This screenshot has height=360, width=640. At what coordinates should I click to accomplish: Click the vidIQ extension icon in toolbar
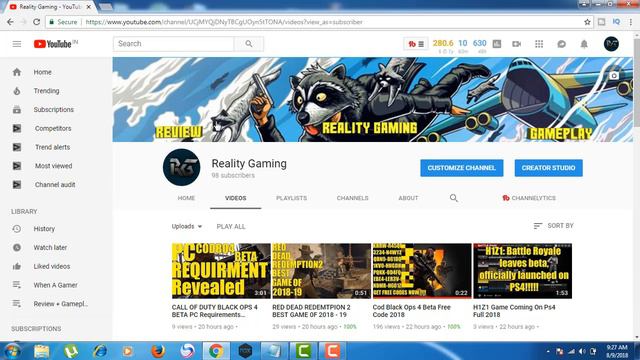[x=616, y=22]
